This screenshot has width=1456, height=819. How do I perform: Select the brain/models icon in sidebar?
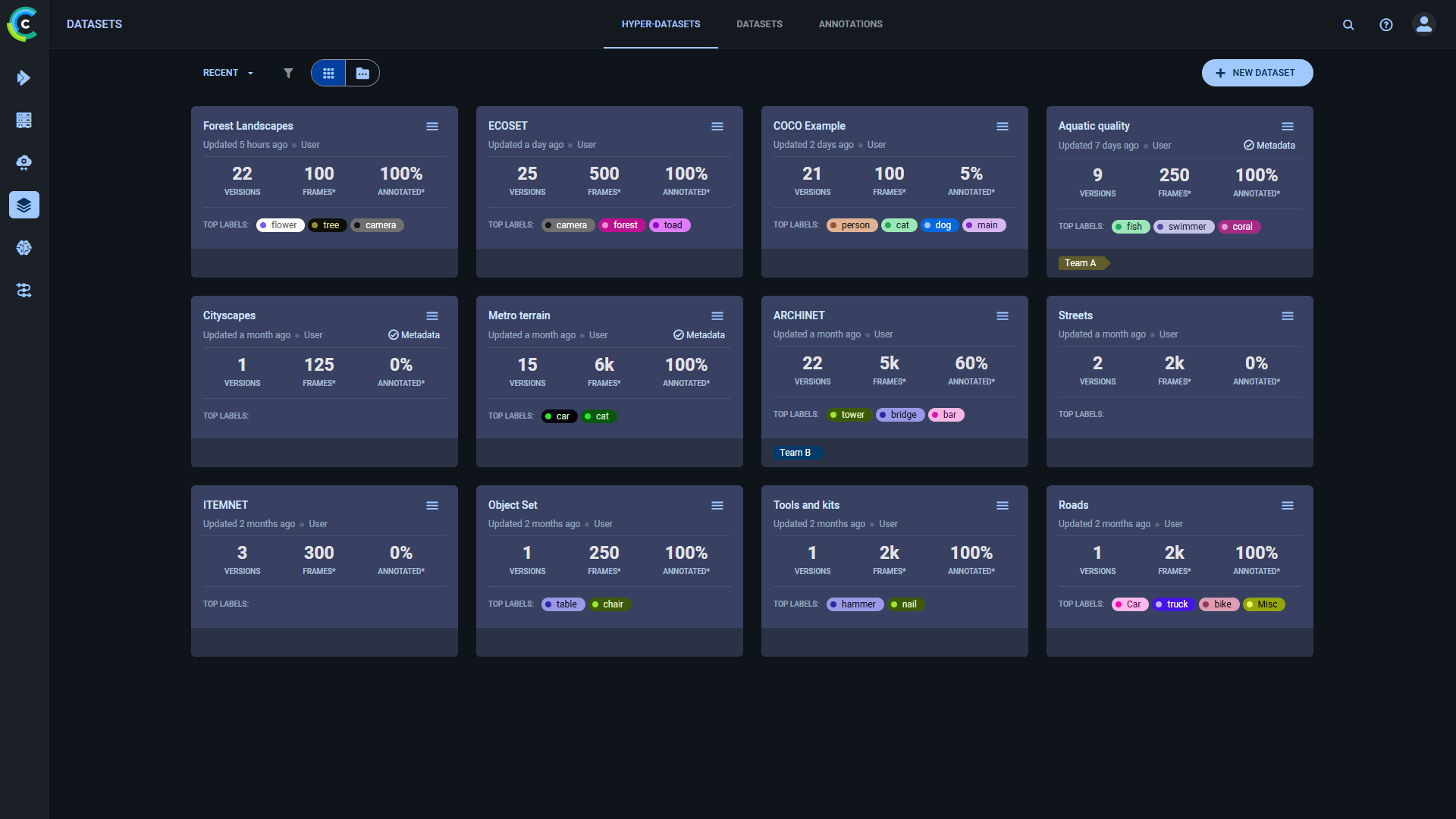pos(24,247)
